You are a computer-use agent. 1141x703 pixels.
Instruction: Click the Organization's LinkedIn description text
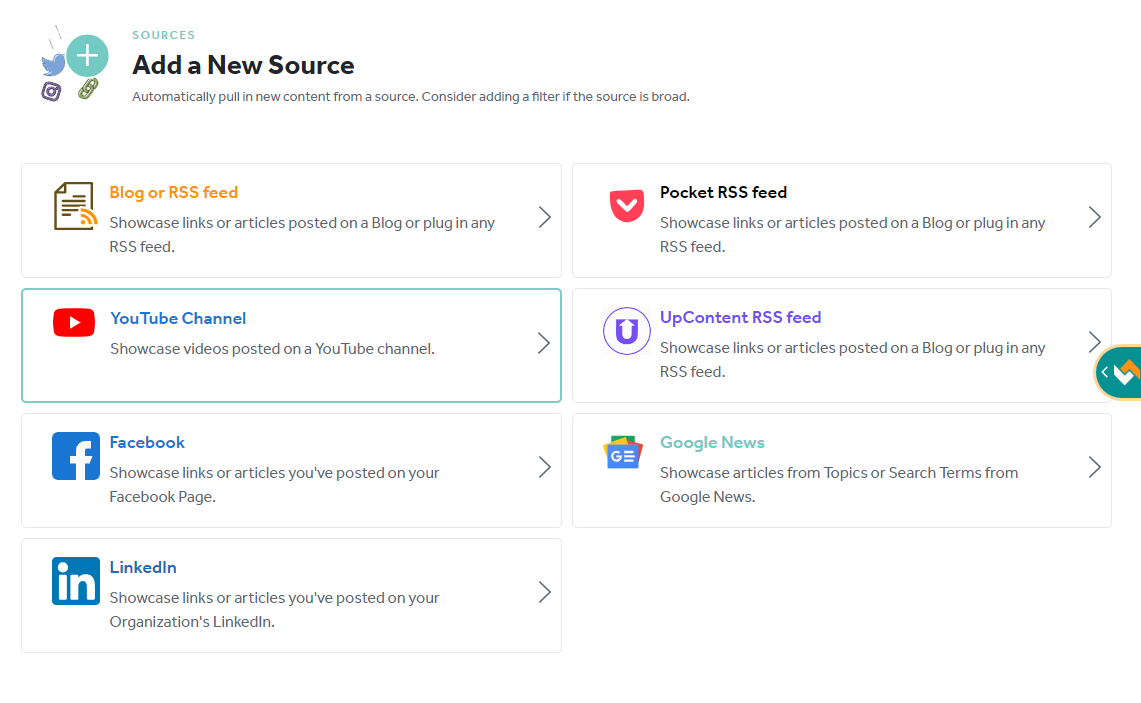click(274, 610)
